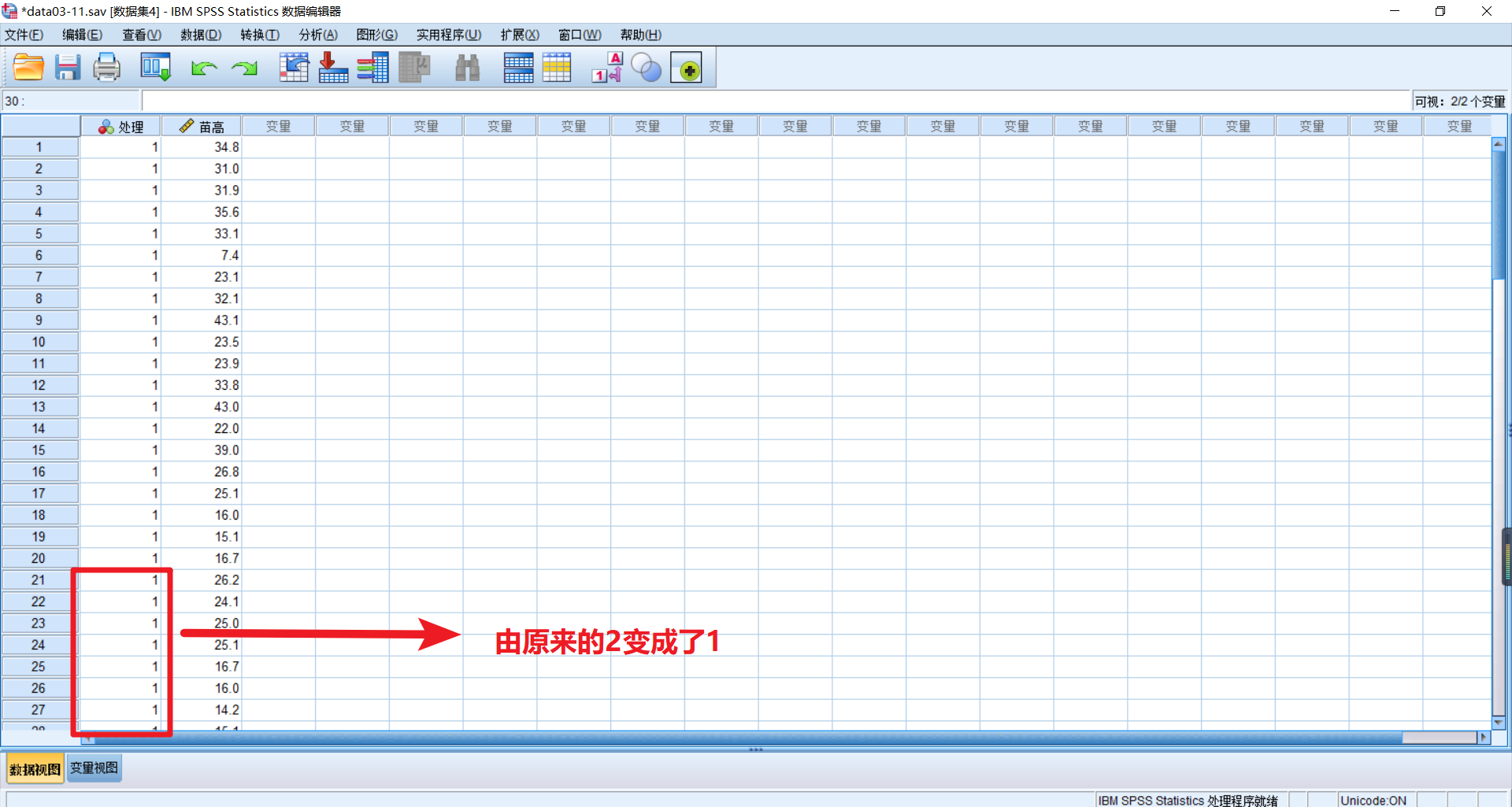Viewport: 1512px width, 807px height.
Task: Click horizontal scrollbar right arrow
Action: point(1484,737)
